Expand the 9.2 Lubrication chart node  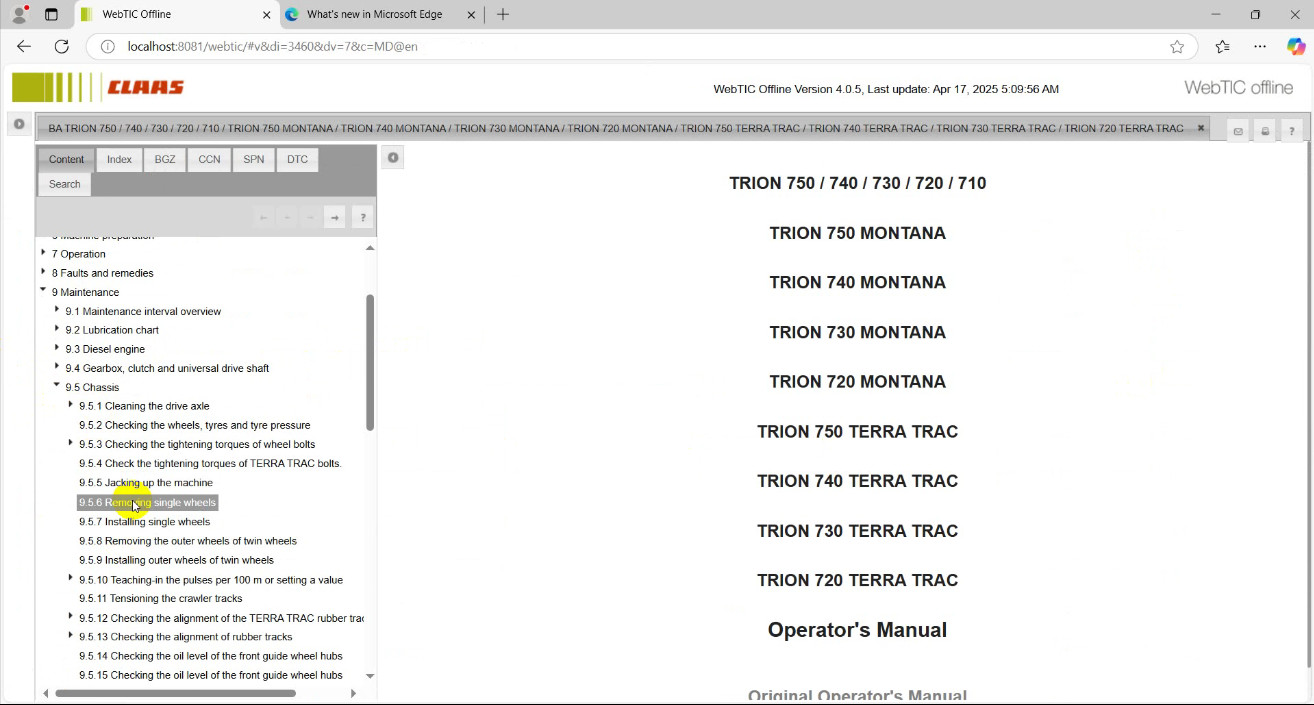pos(57,329)
